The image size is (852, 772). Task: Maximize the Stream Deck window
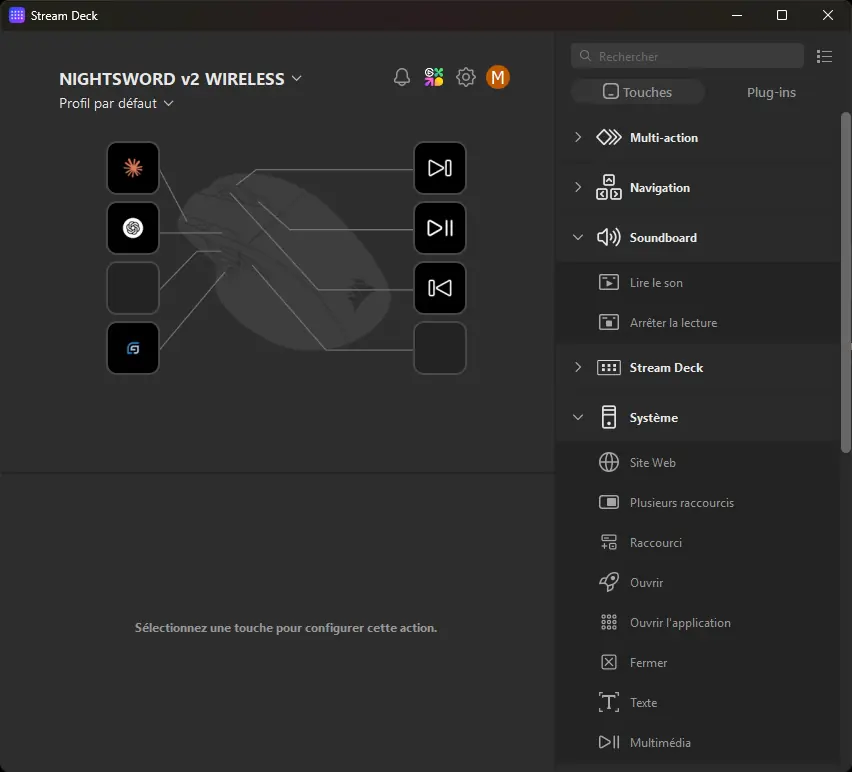(781, 15)
